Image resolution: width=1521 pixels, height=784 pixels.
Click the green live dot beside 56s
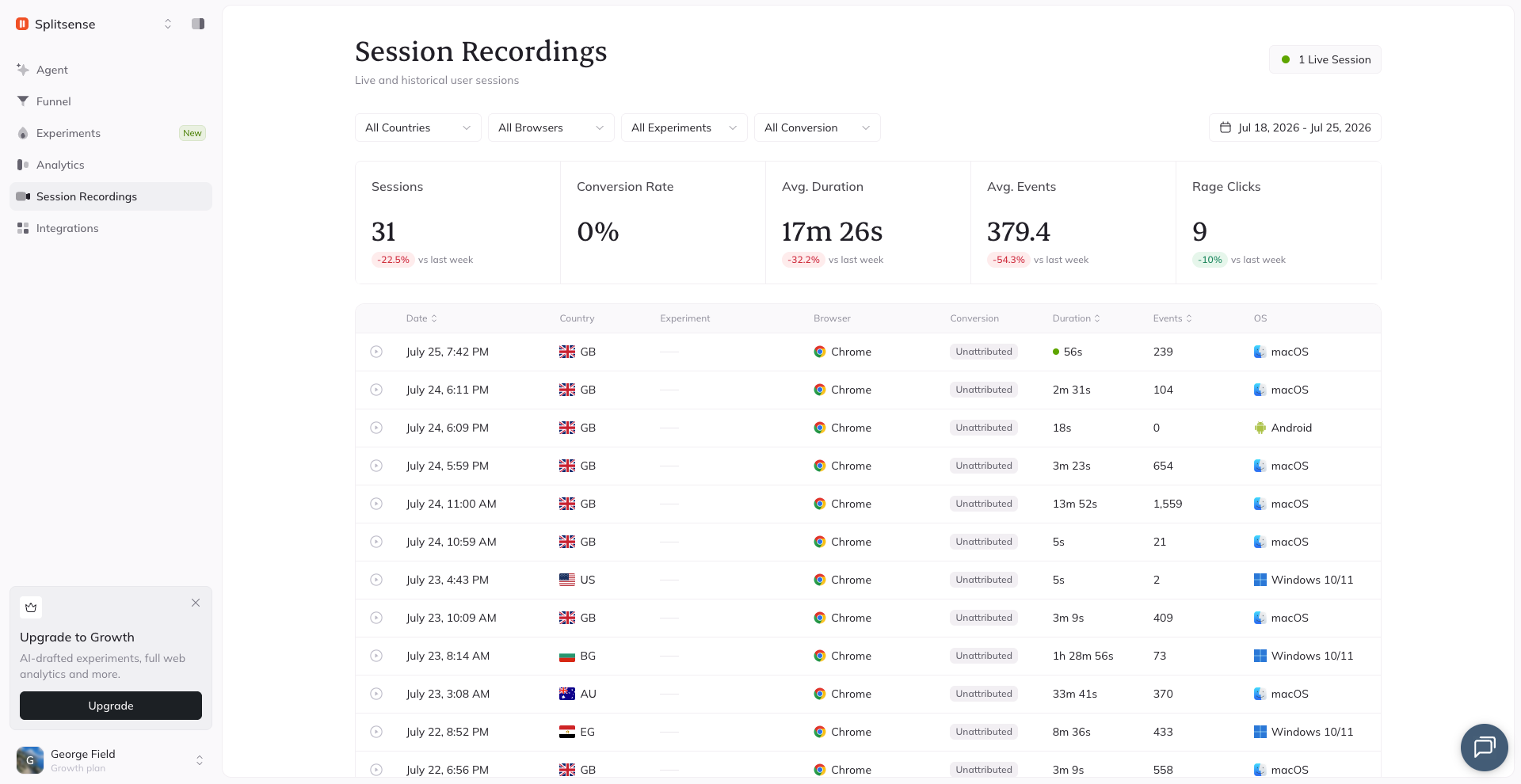point(1056,352)
